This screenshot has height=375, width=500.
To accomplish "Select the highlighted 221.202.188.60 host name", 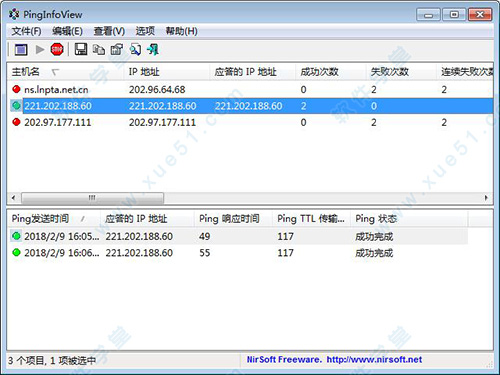I will (58, 106).
